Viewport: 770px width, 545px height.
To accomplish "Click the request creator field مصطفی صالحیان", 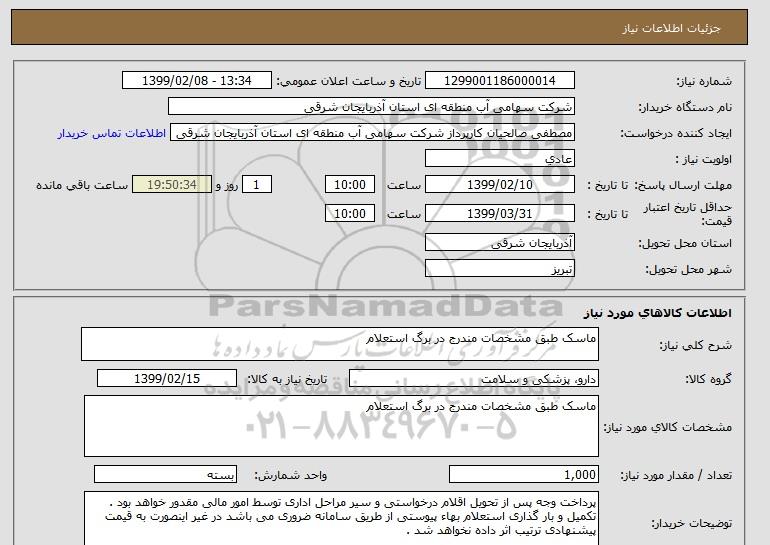I will [x=372, y=133].
